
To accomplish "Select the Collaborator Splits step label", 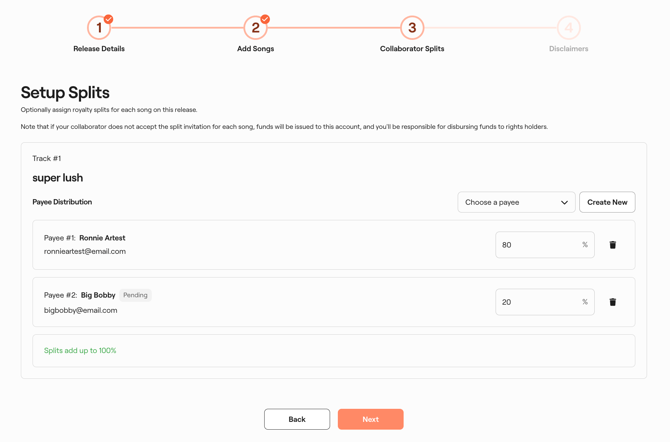I will 412,49.
